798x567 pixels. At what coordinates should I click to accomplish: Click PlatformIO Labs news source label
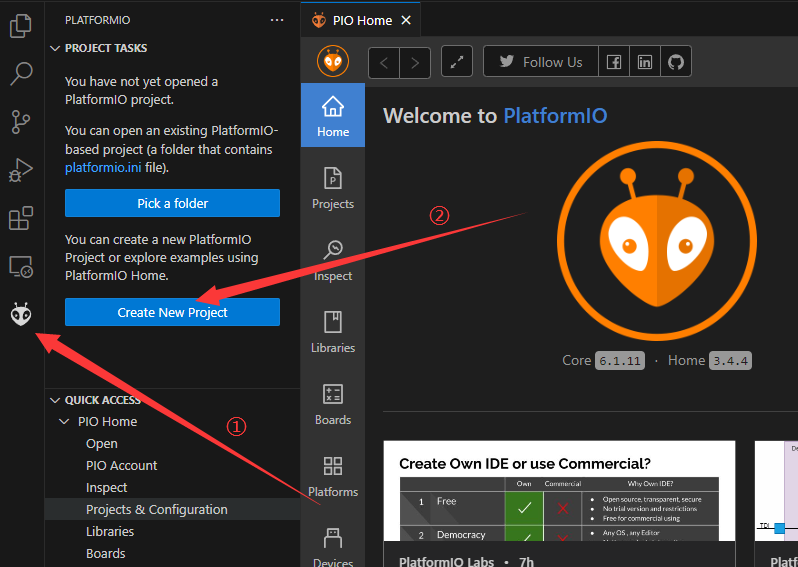tap(446, 561)
